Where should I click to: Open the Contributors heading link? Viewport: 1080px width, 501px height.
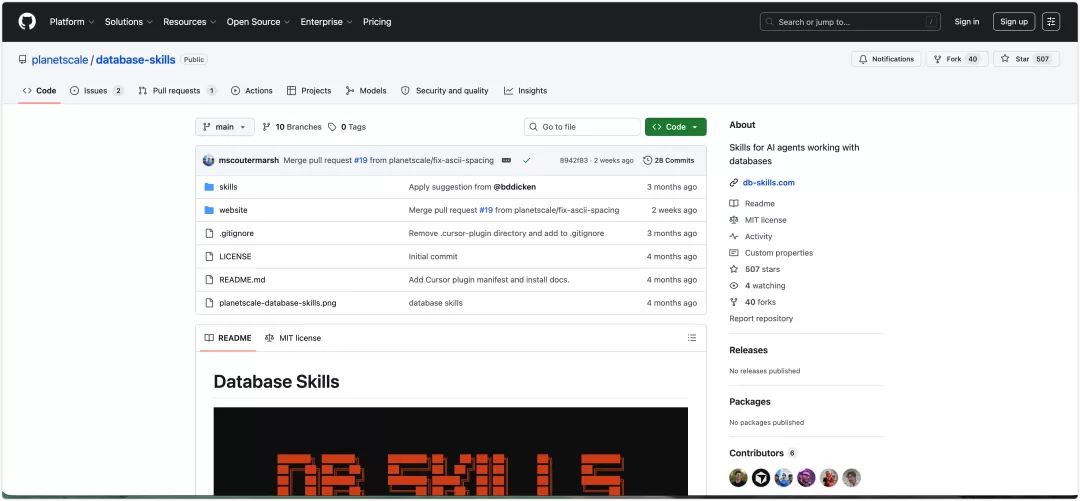click(x=756, y=453)
